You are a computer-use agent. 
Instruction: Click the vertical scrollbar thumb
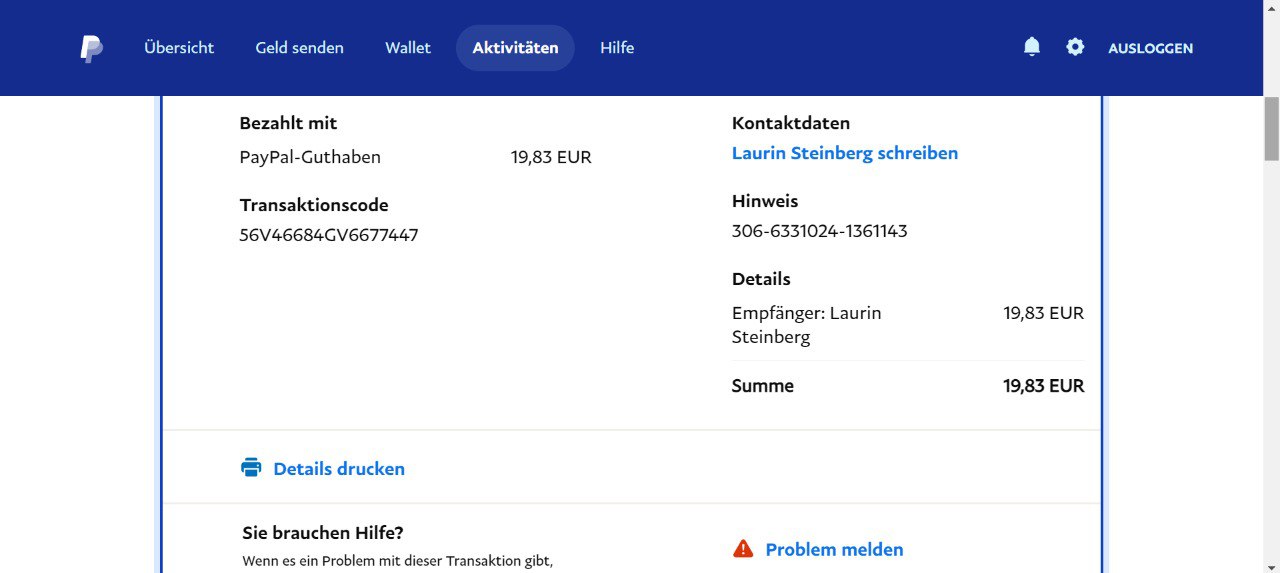1271,128
